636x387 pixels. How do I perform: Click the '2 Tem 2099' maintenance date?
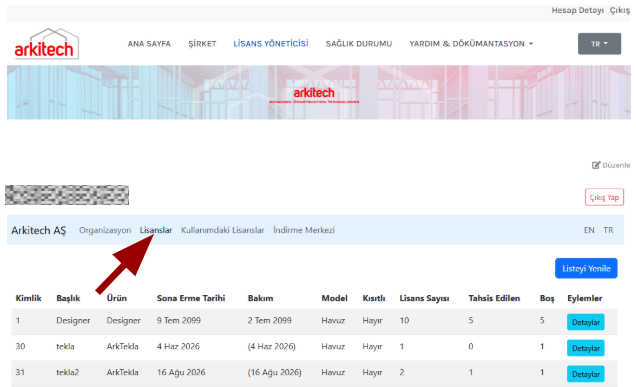tap(270, 320)
